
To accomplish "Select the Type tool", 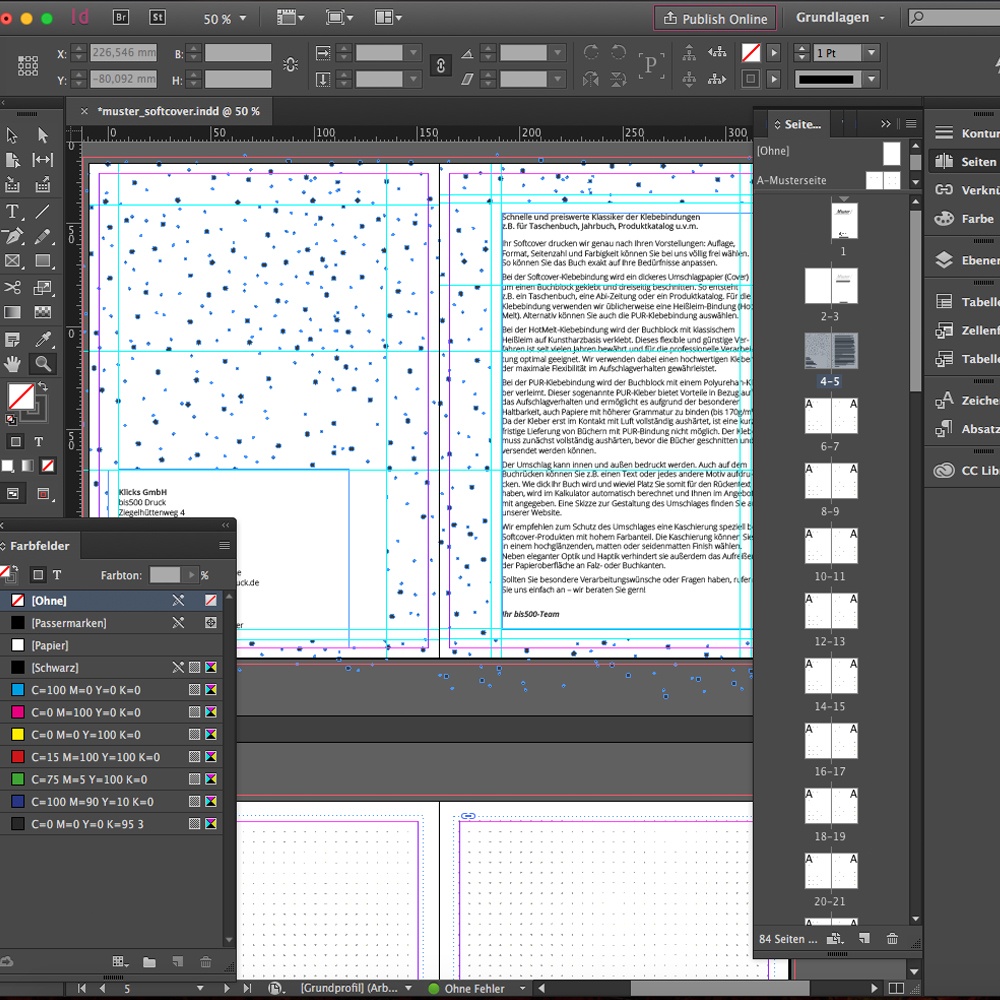I will (13, 212).
